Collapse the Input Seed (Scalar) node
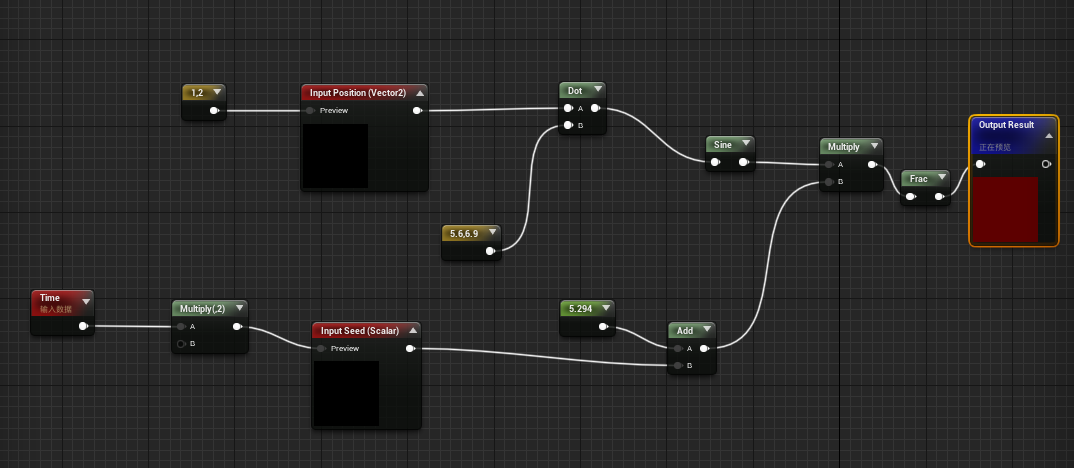The height and width of the screenshot is (468, 1074). click(x=412, y=330)
